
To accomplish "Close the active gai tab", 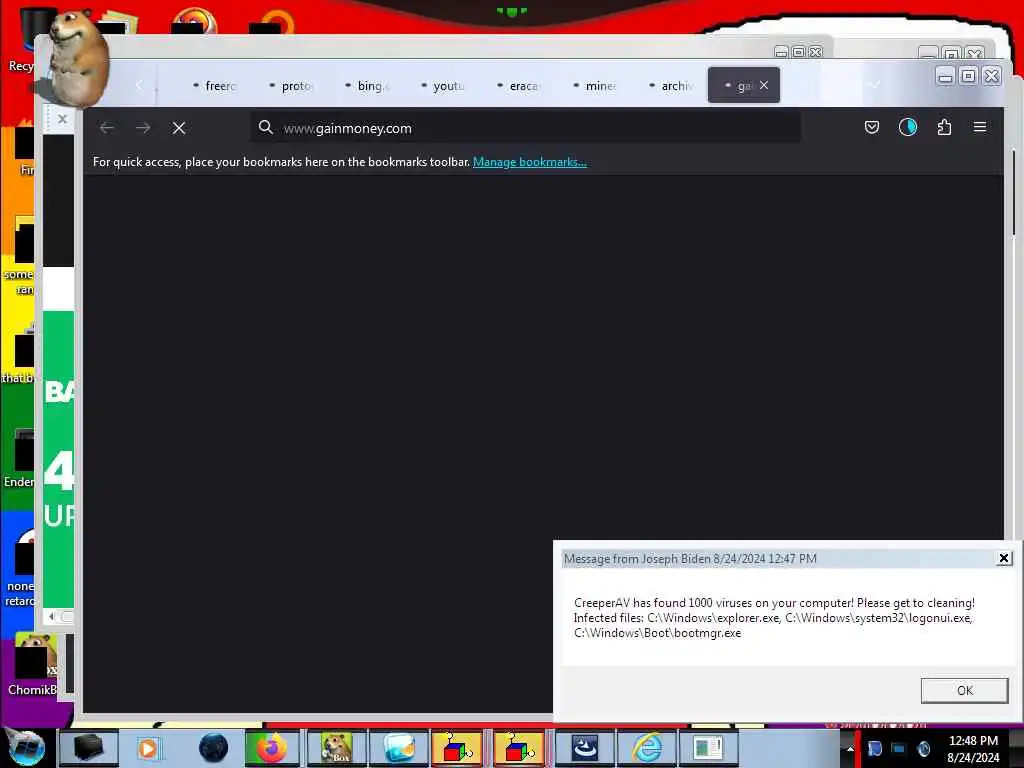I will [x=764, y=86].
